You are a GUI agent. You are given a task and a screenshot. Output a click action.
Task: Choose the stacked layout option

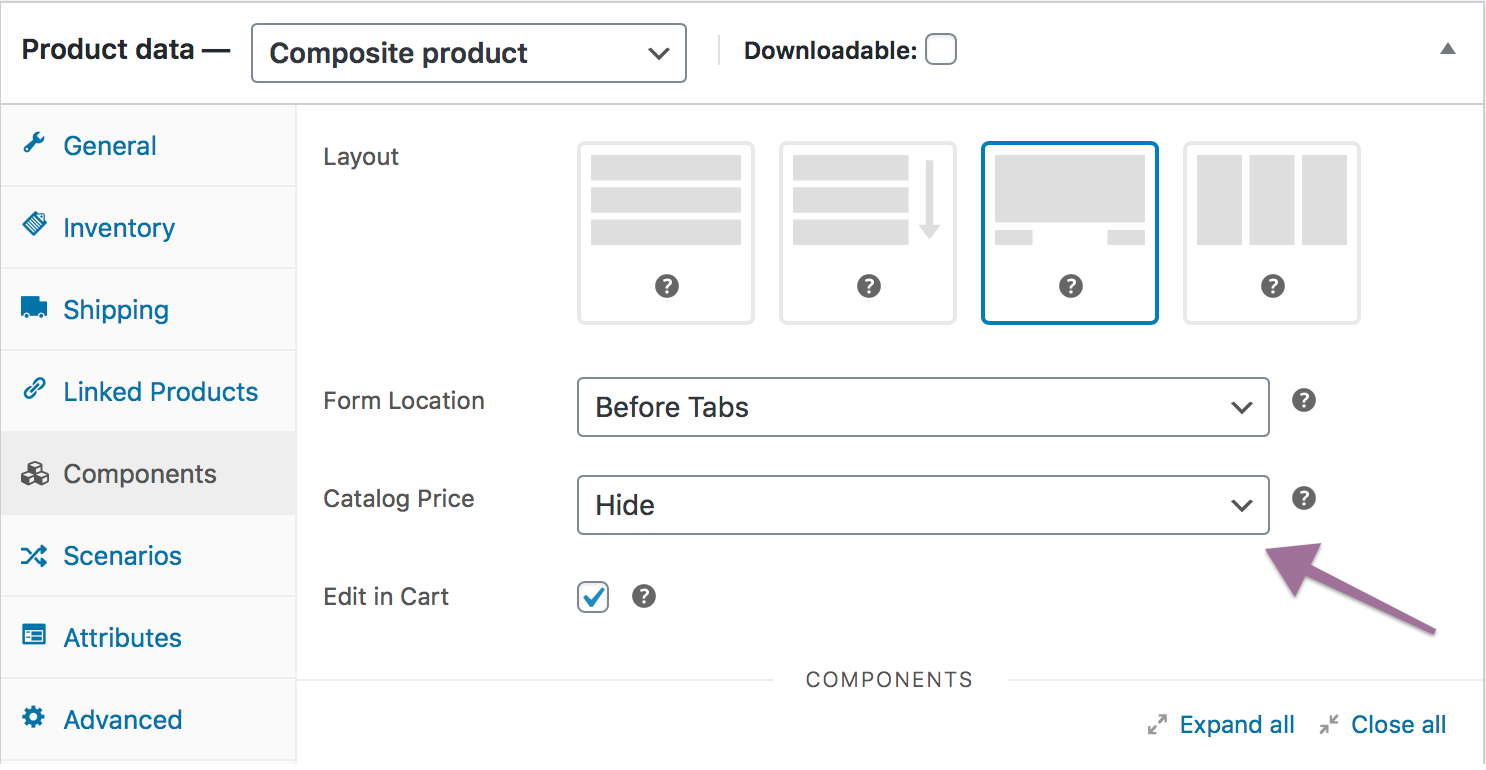666,233
